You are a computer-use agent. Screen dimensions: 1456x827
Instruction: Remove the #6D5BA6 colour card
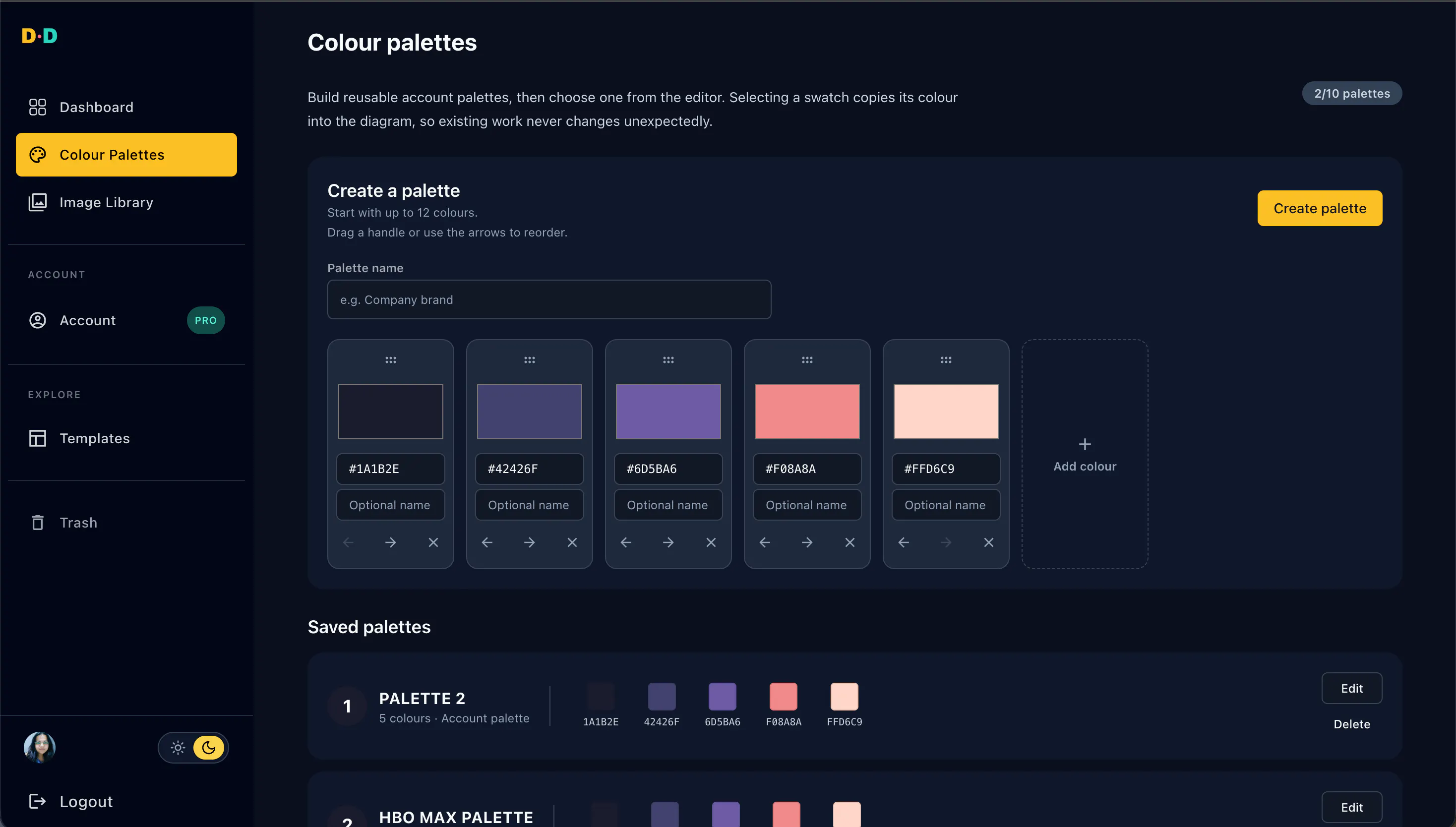711,542
